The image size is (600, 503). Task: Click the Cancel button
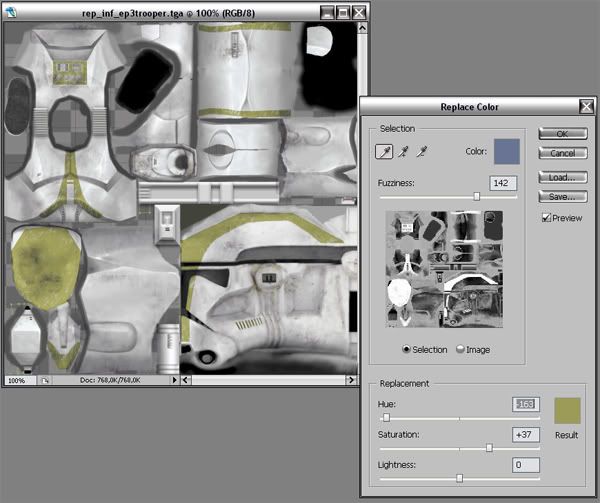(562, 153)
